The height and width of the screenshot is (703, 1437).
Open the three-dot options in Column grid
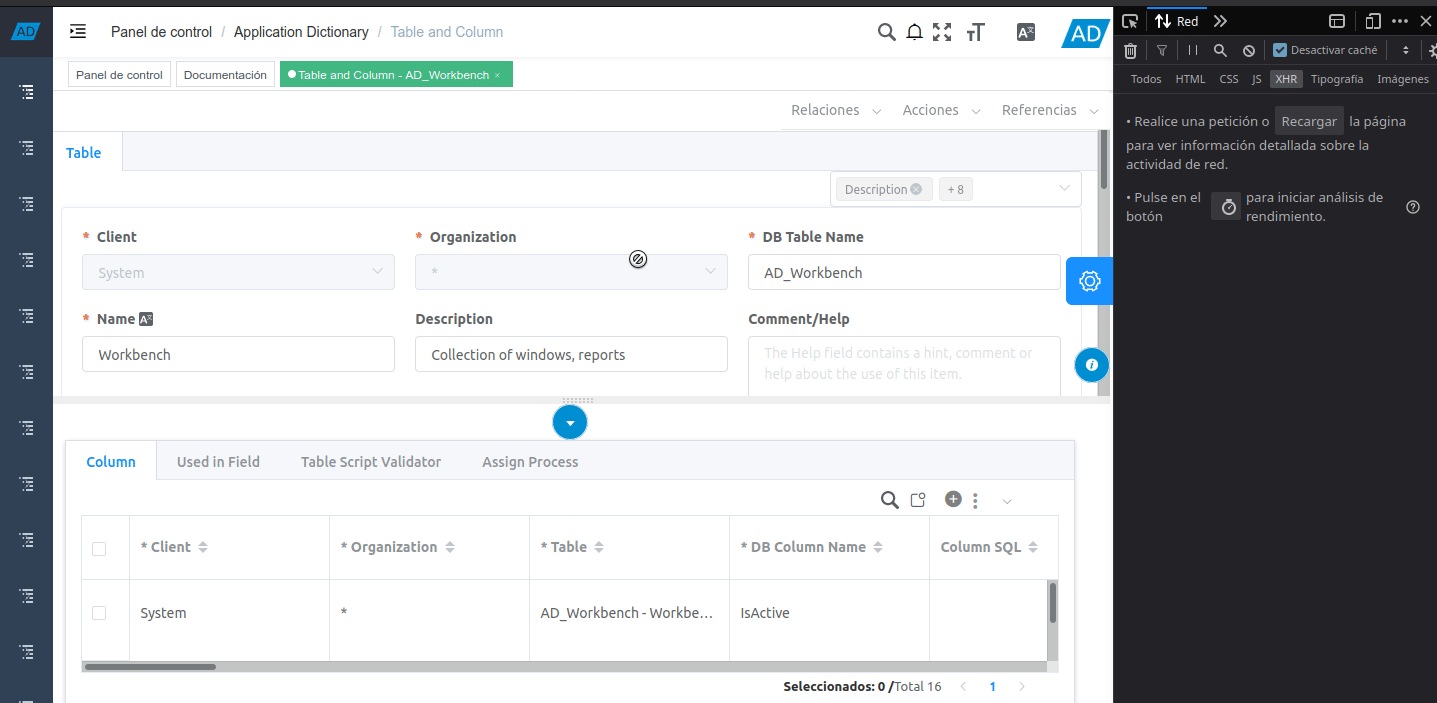click(x=975, y=499)
